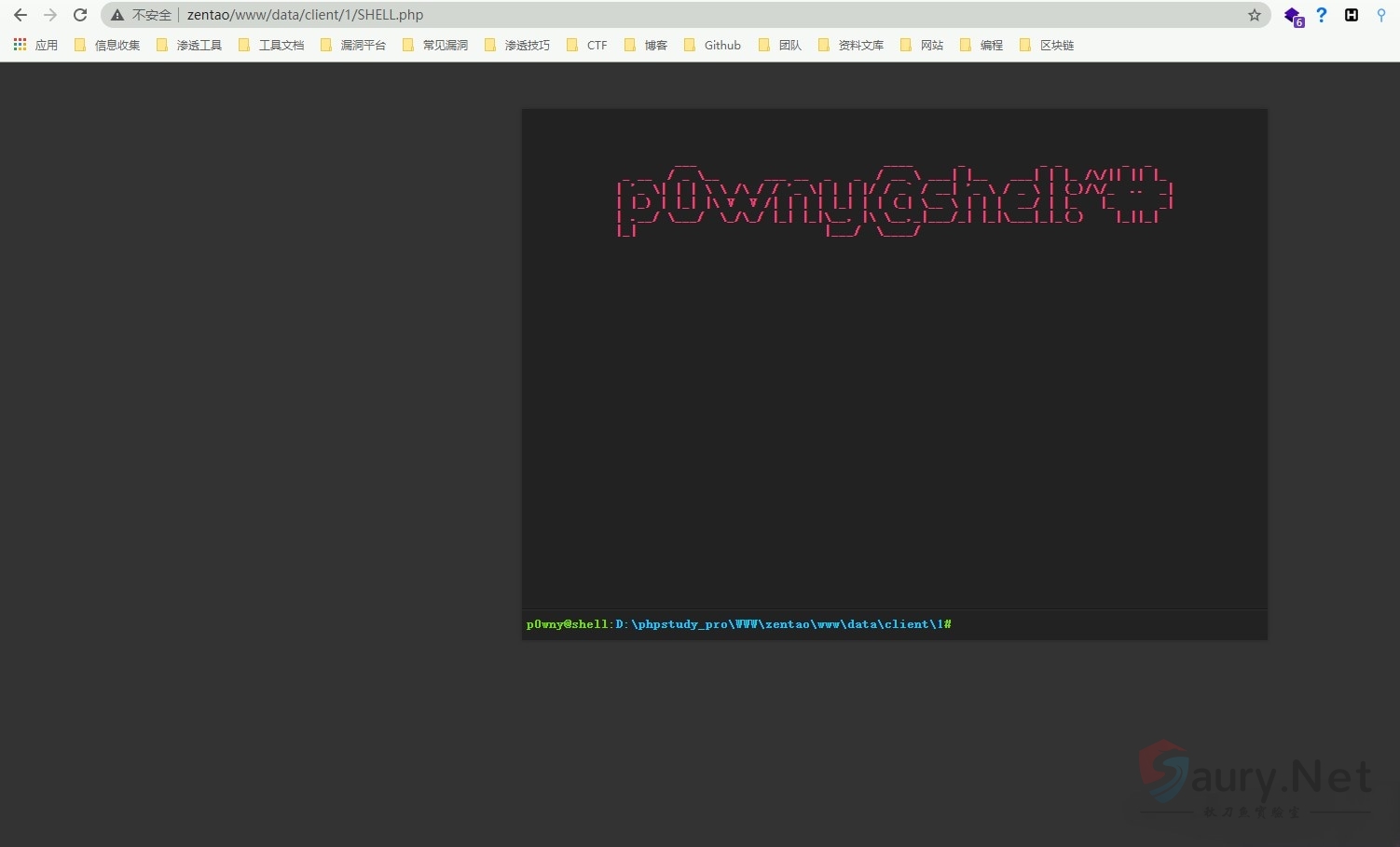Click the address bar URL text
This screenshot has height=847, width=1400.
tap(305, 15)
